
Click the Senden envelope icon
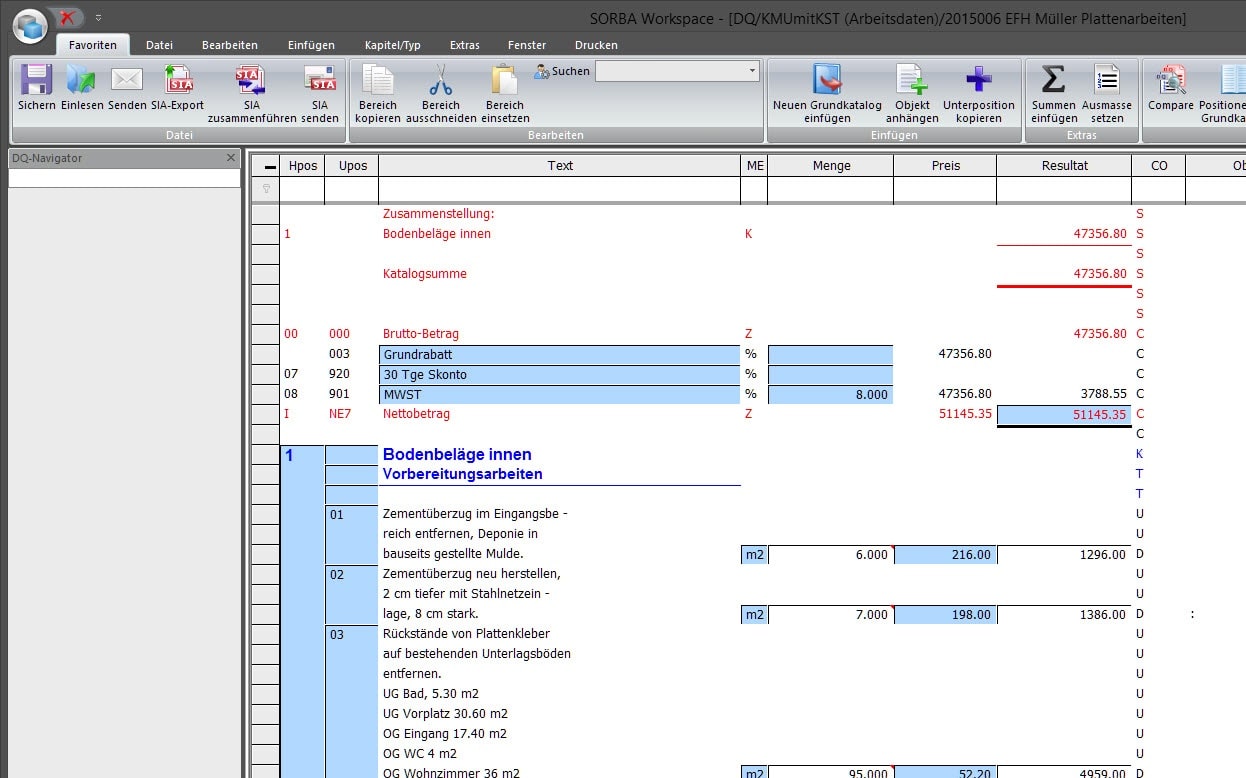[x=126, y=80]
